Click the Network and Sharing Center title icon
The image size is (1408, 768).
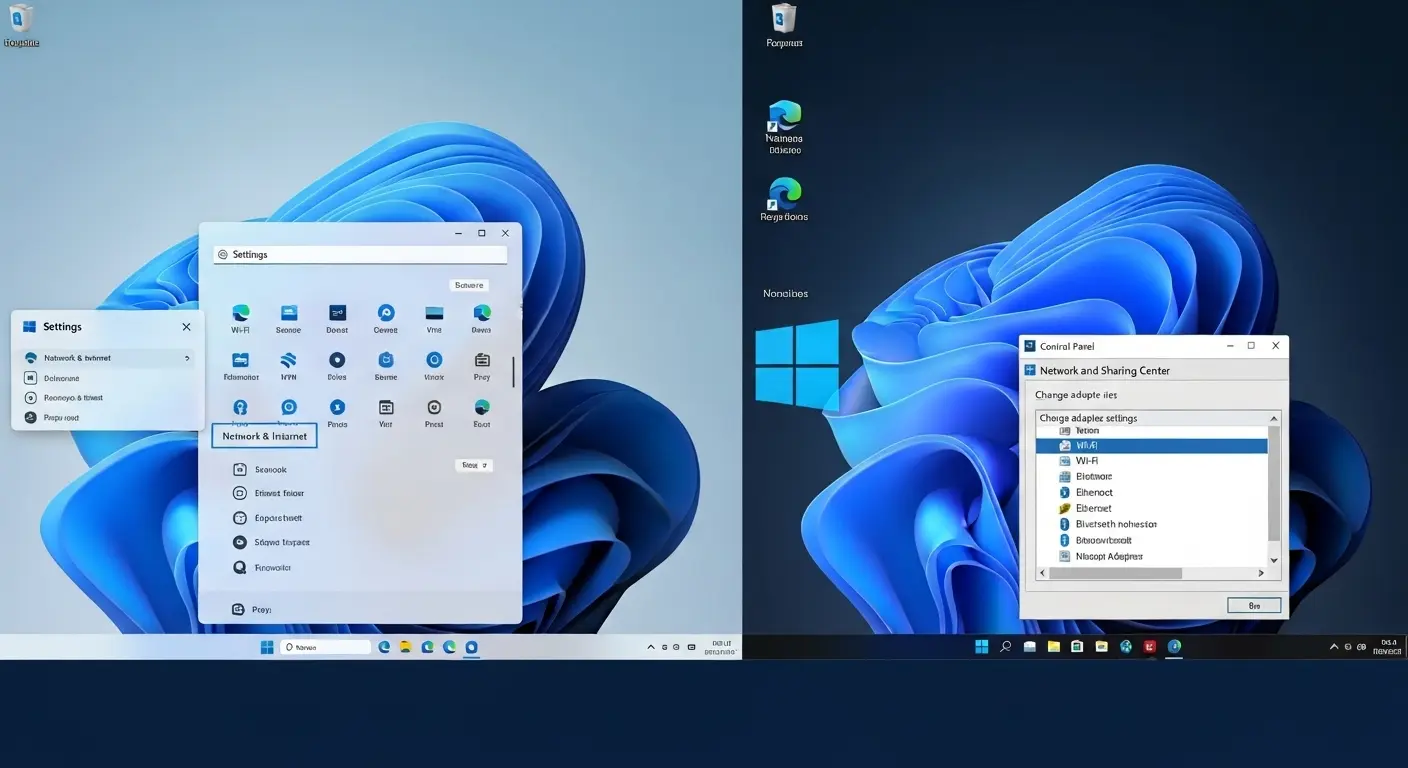(x=1031, y=370)
